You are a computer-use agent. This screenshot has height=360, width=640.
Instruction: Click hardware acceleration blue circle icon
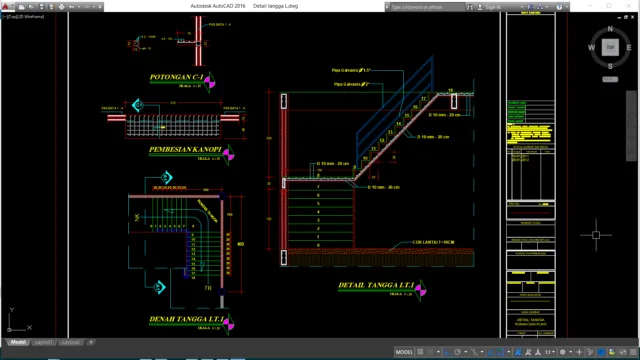pos(601,352)
